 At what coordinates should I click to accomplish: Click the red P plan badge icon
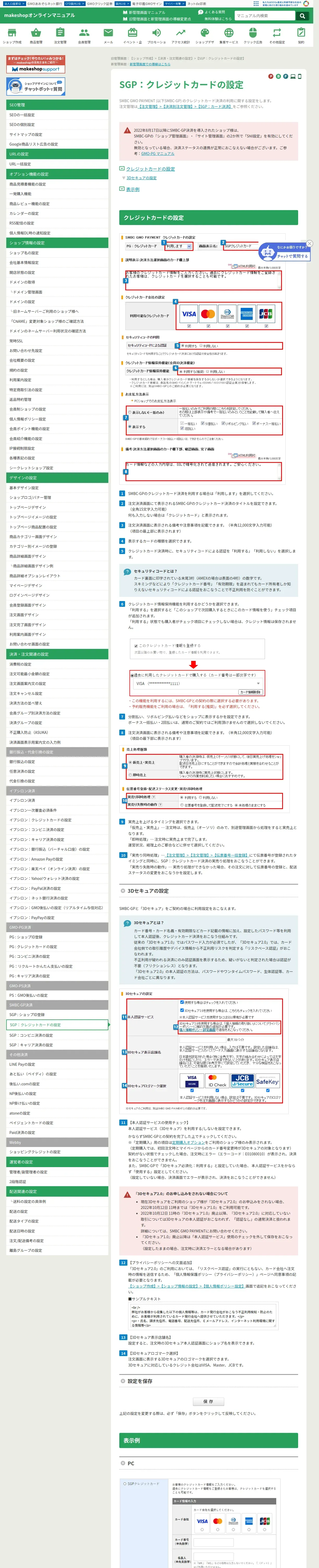click(x=270, y=77)
